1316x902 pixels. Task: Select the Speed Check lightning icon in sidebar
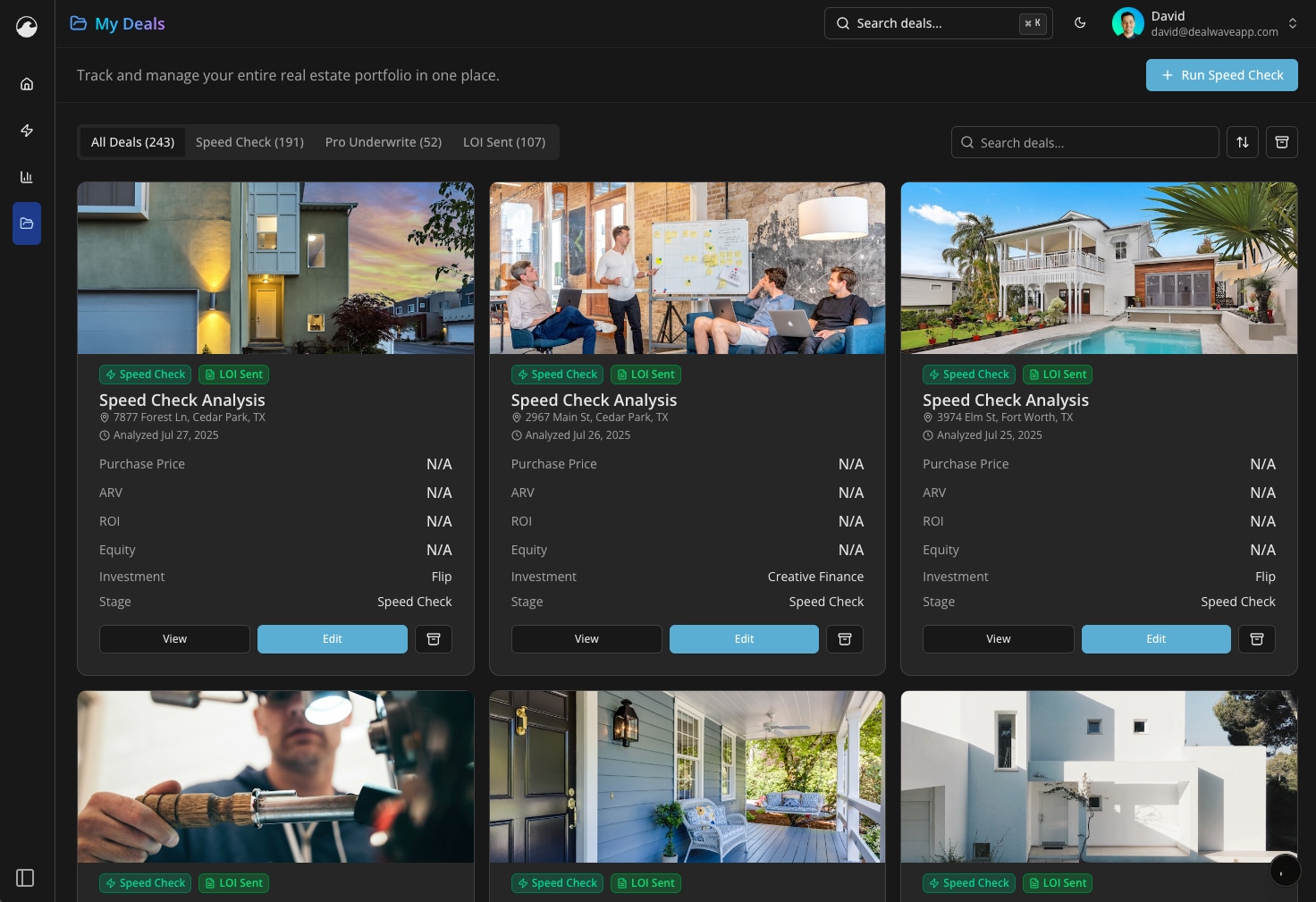[27, 131]
